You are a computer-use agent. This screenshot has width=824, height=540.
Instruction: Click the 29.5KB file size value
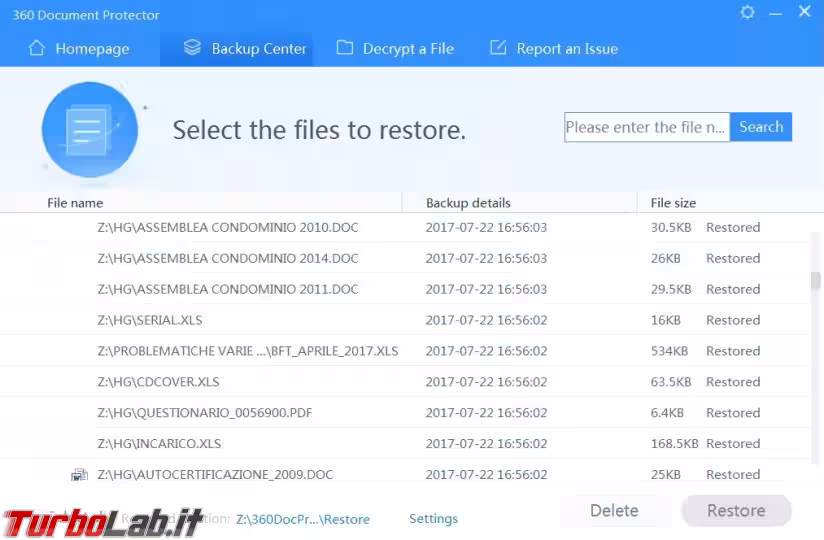pos(671,289)
